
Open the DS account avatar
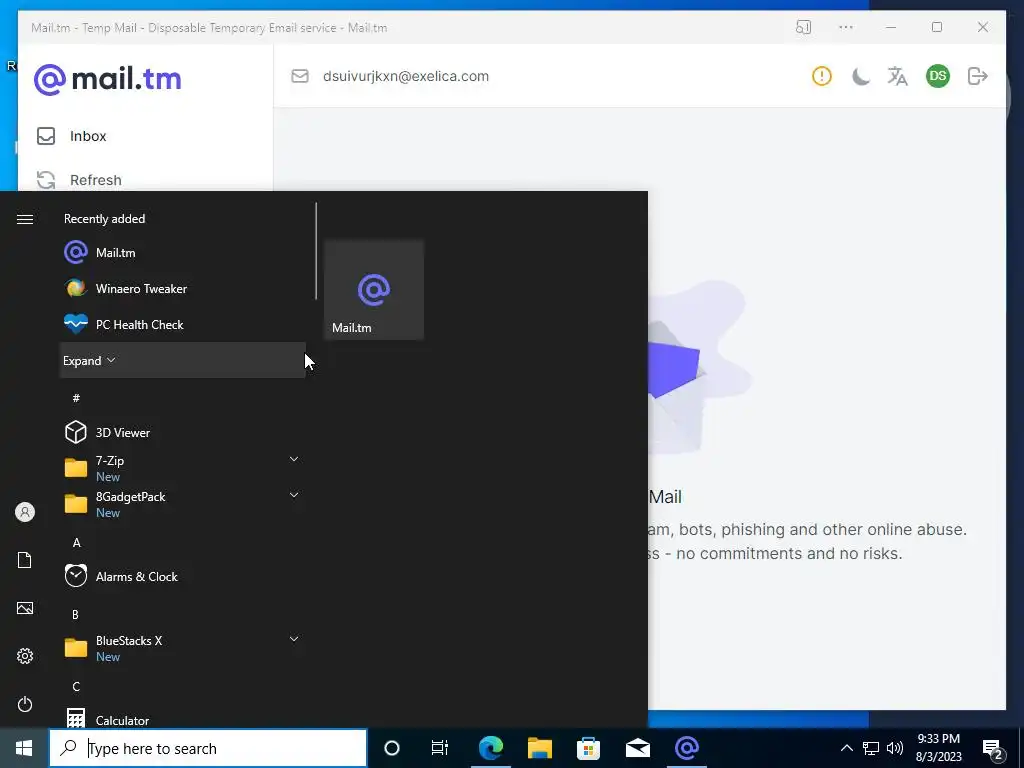coord(937,76)
